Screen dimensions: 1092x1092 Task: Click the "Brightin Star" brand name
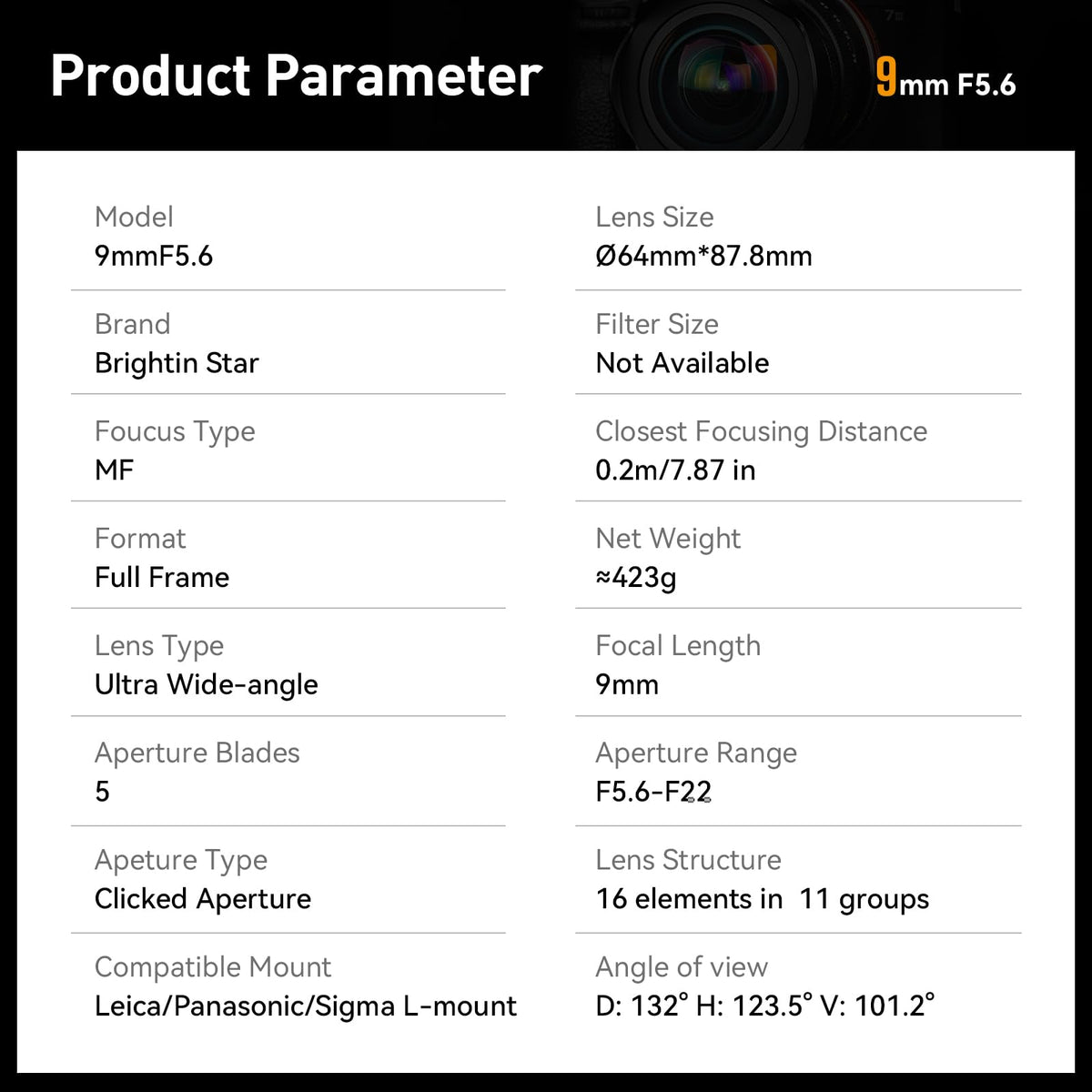pos(177,363)
